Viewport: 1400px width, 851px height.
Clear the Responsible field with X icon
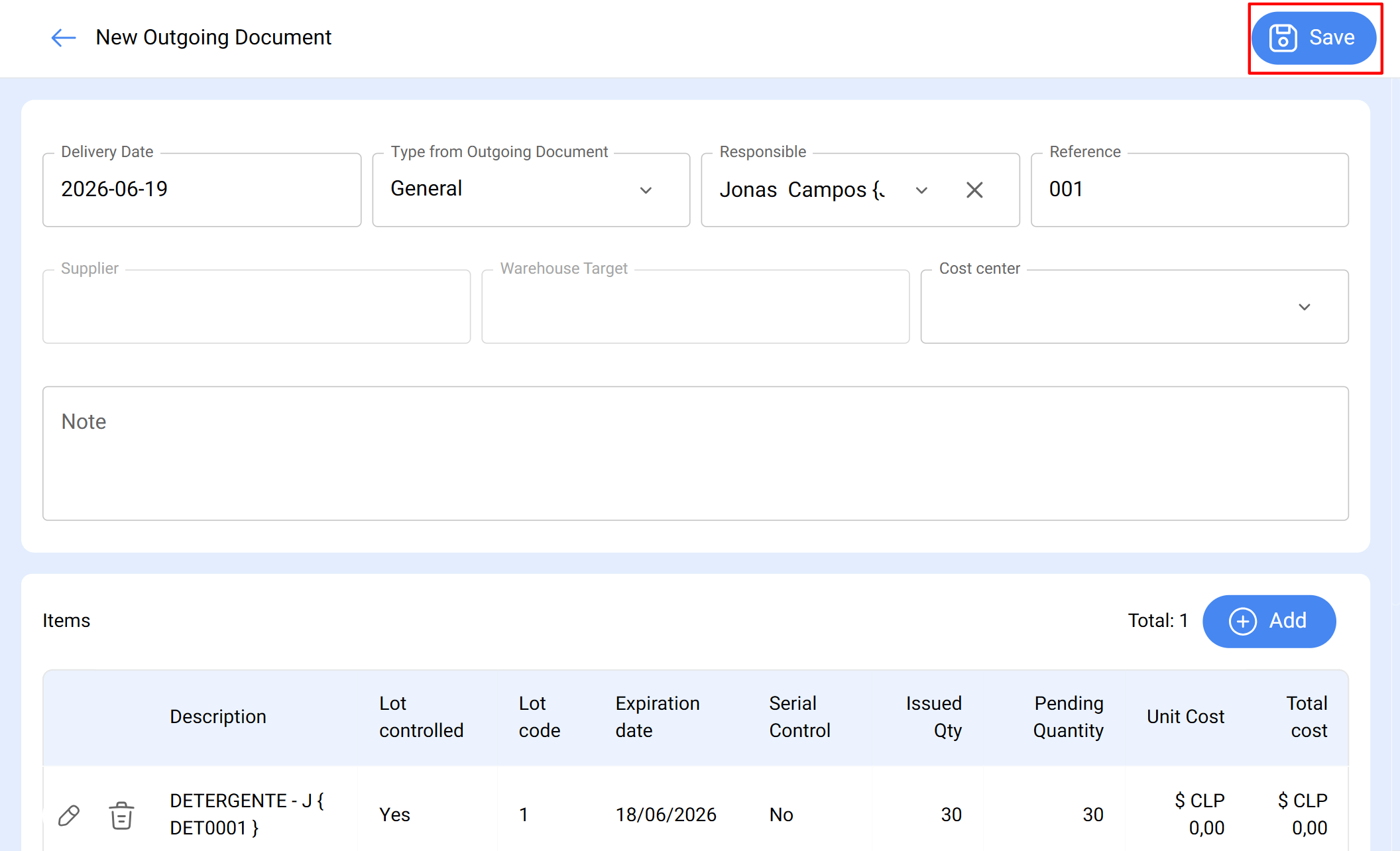tap(974, 190)
